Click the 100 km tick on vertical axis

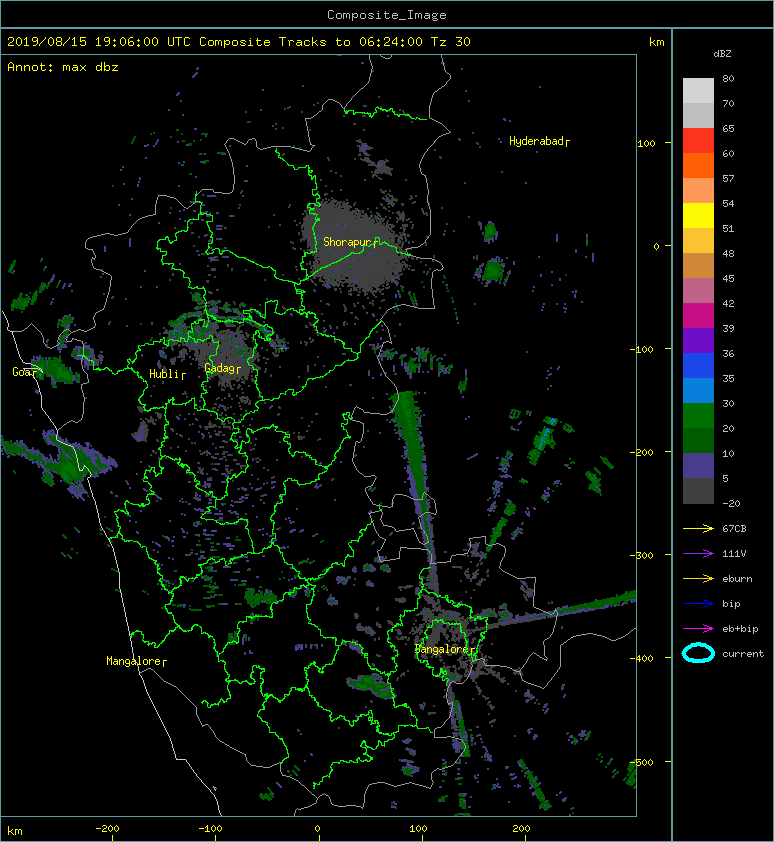(x=647, y=143)
